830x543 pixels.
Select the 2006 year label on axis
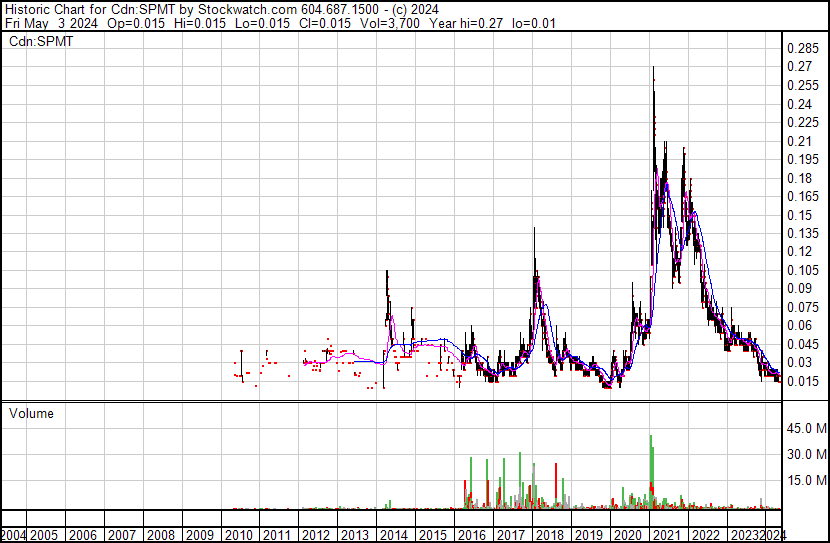click(x=83, y=535)
